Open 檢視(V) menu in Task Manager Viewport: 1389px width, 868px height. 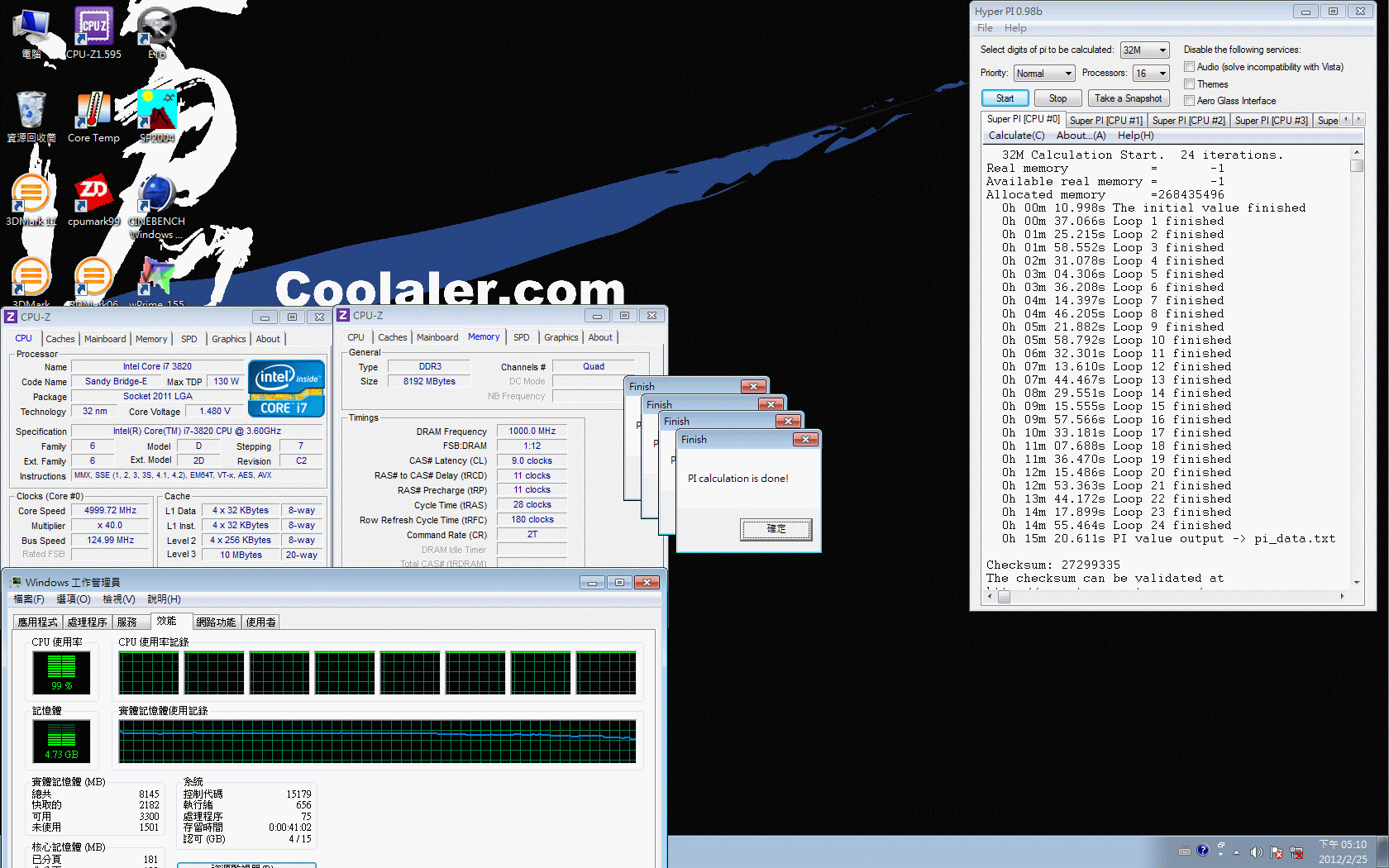118,599
